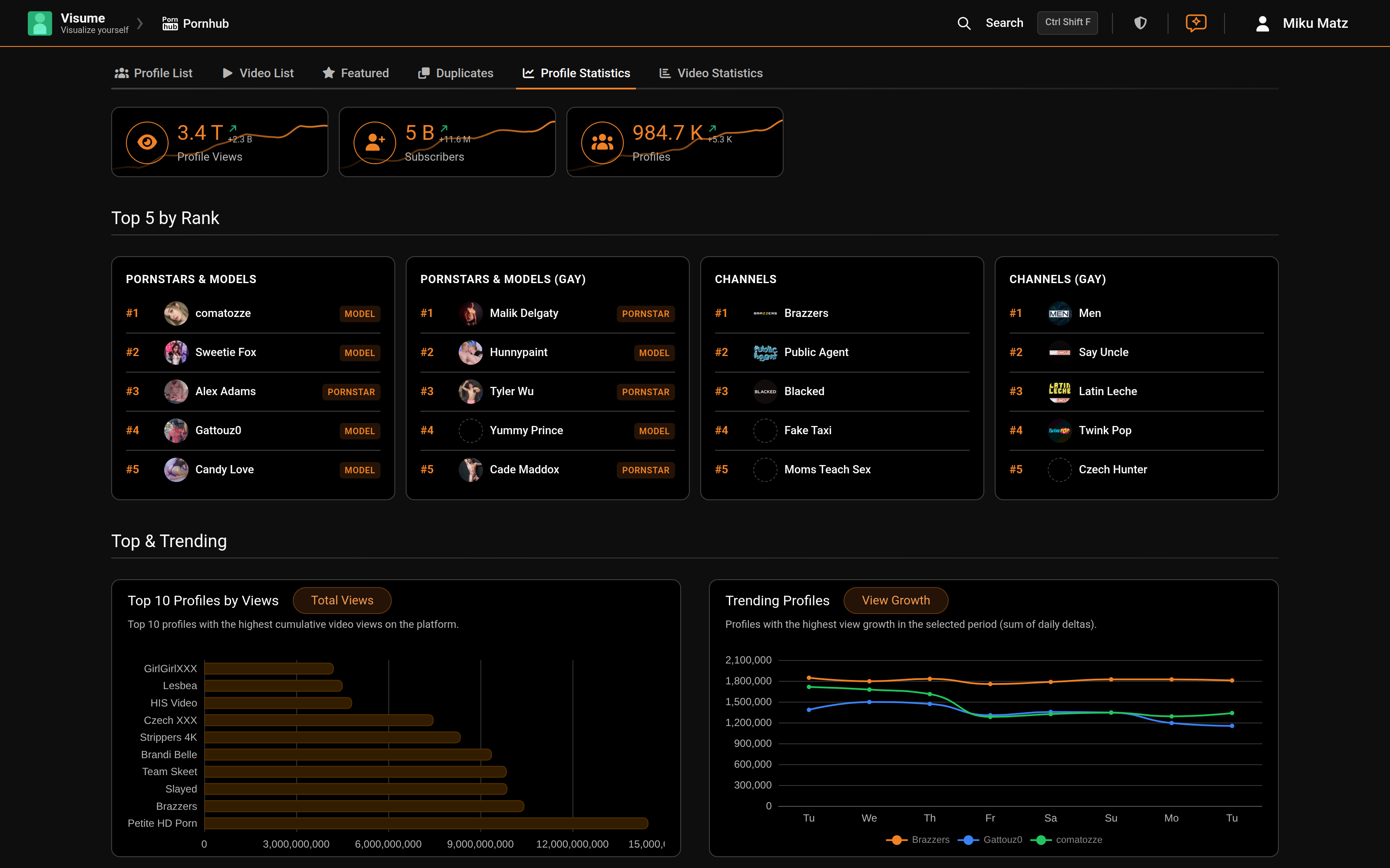Image resolution: width=1390 pixels, height=868 pixels.
Task: Click the play icon on Video List tab
Action: click(228, 73)
